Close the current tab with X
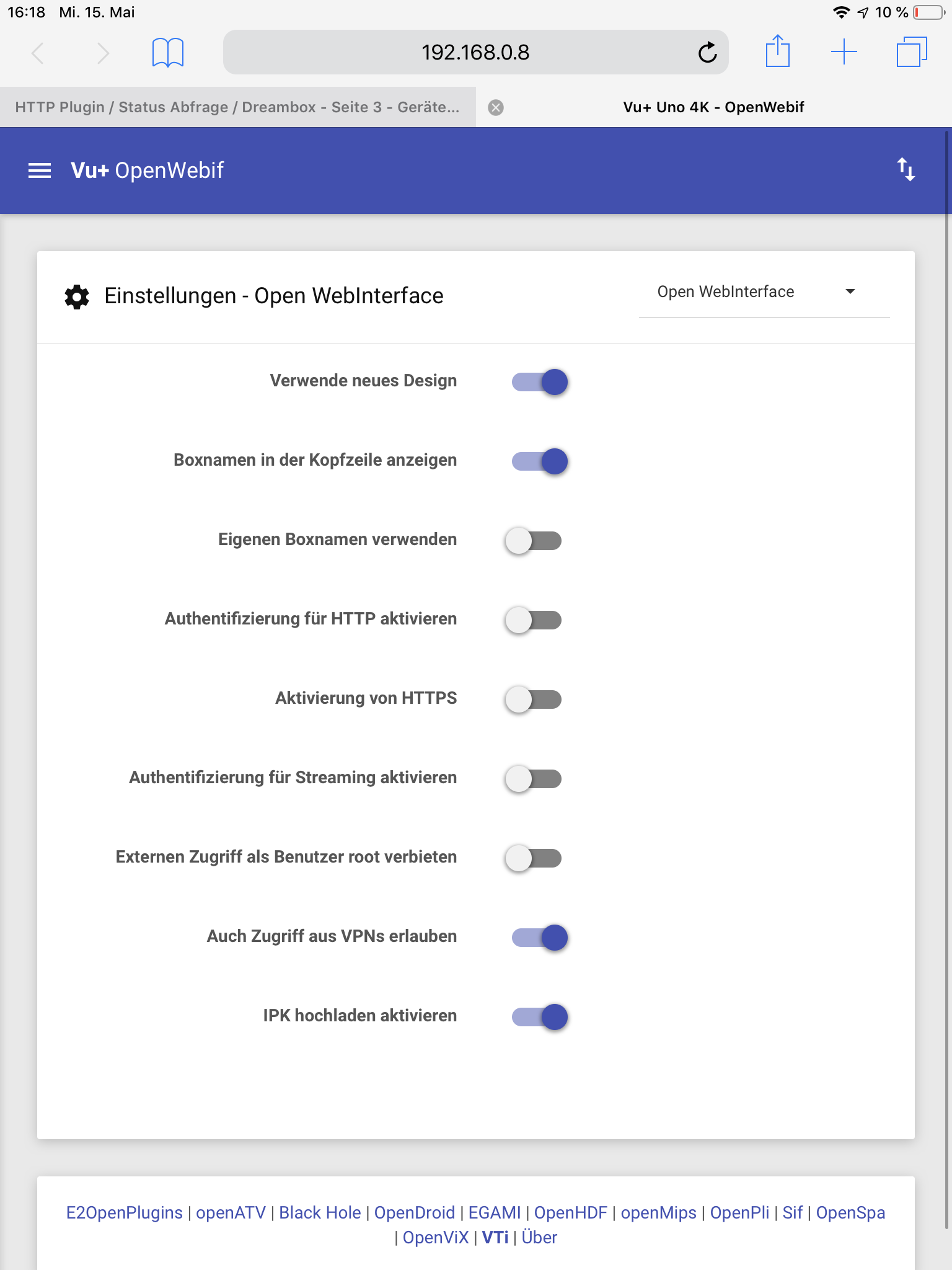 496,108
